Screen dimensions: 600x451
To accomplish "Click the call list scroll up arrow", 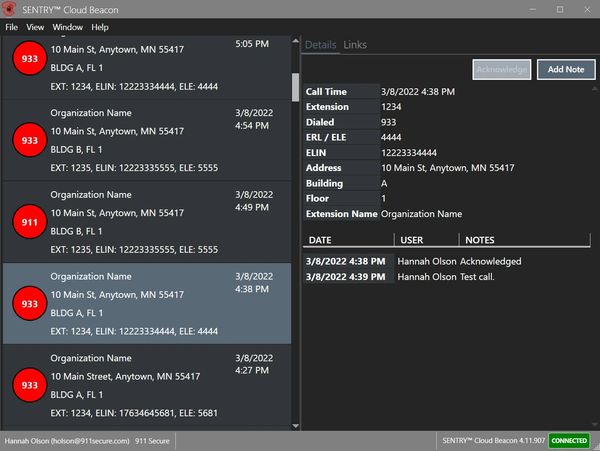I will pyautogui.click(x=295, y=41).
